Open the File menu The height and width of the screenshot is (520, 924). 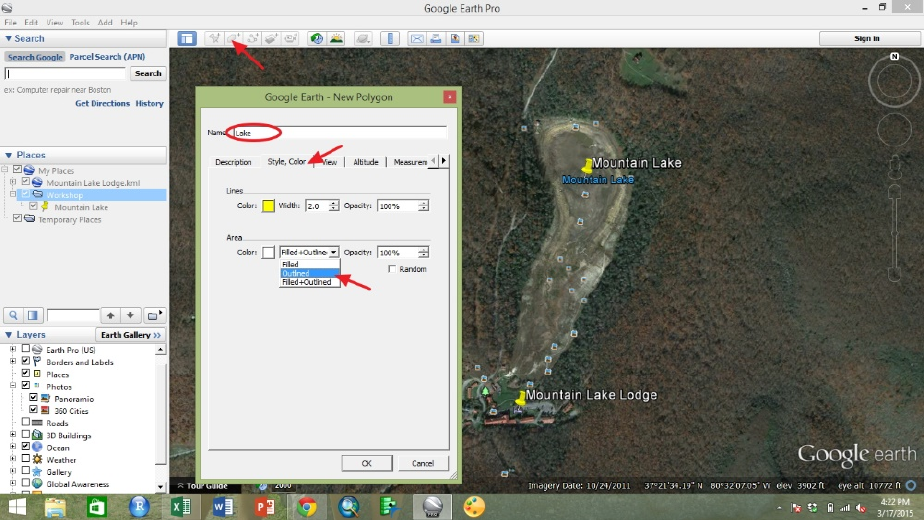coord(11,22)
